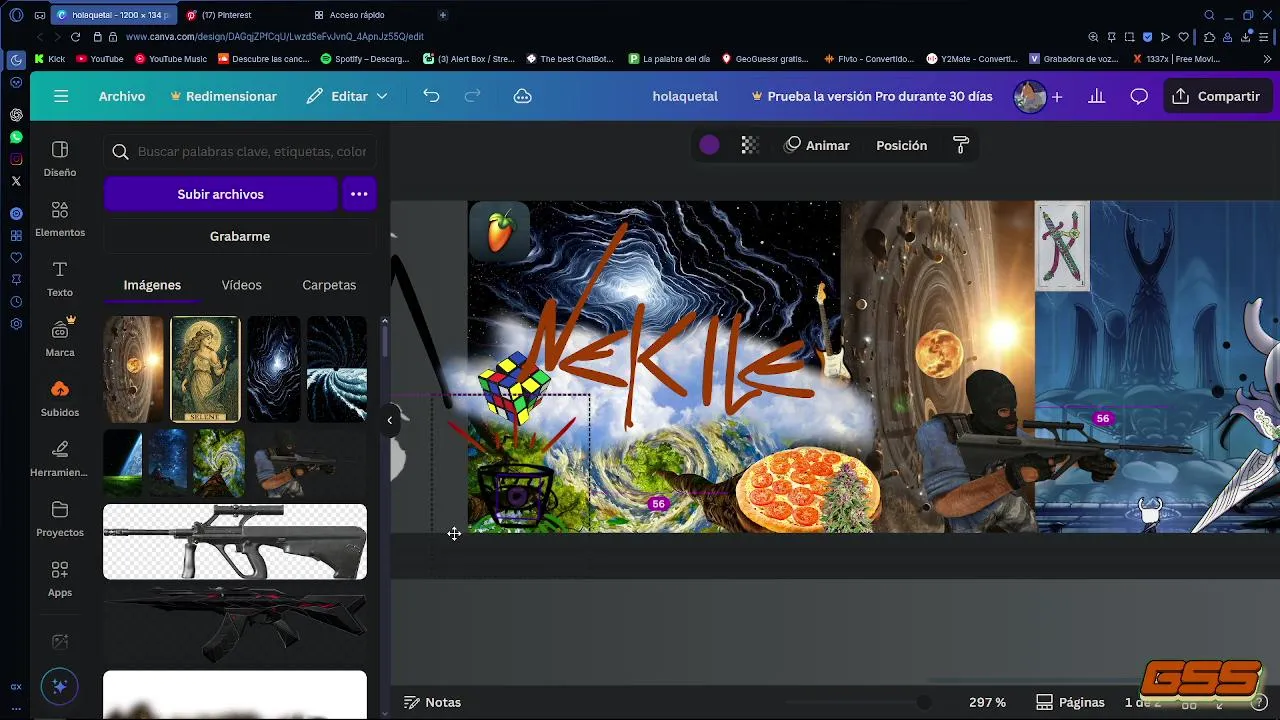The image size is (1280, 720).
Task: Select the pizza image on the canvas
Action: [x=808, y=490]
